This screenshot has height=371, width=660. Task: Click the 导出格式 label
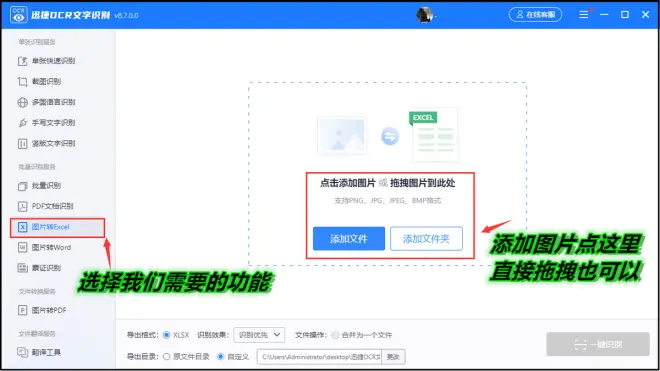(142, 335)
